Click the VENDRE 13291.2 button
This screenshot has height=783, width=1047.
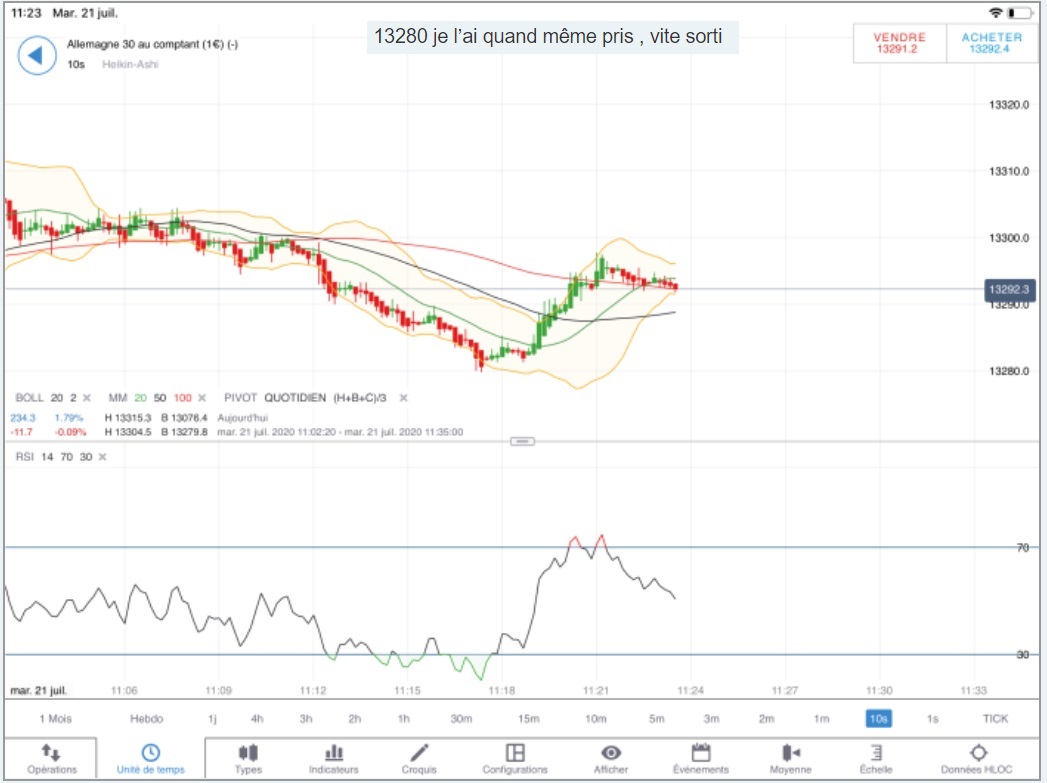pos(899,43)
